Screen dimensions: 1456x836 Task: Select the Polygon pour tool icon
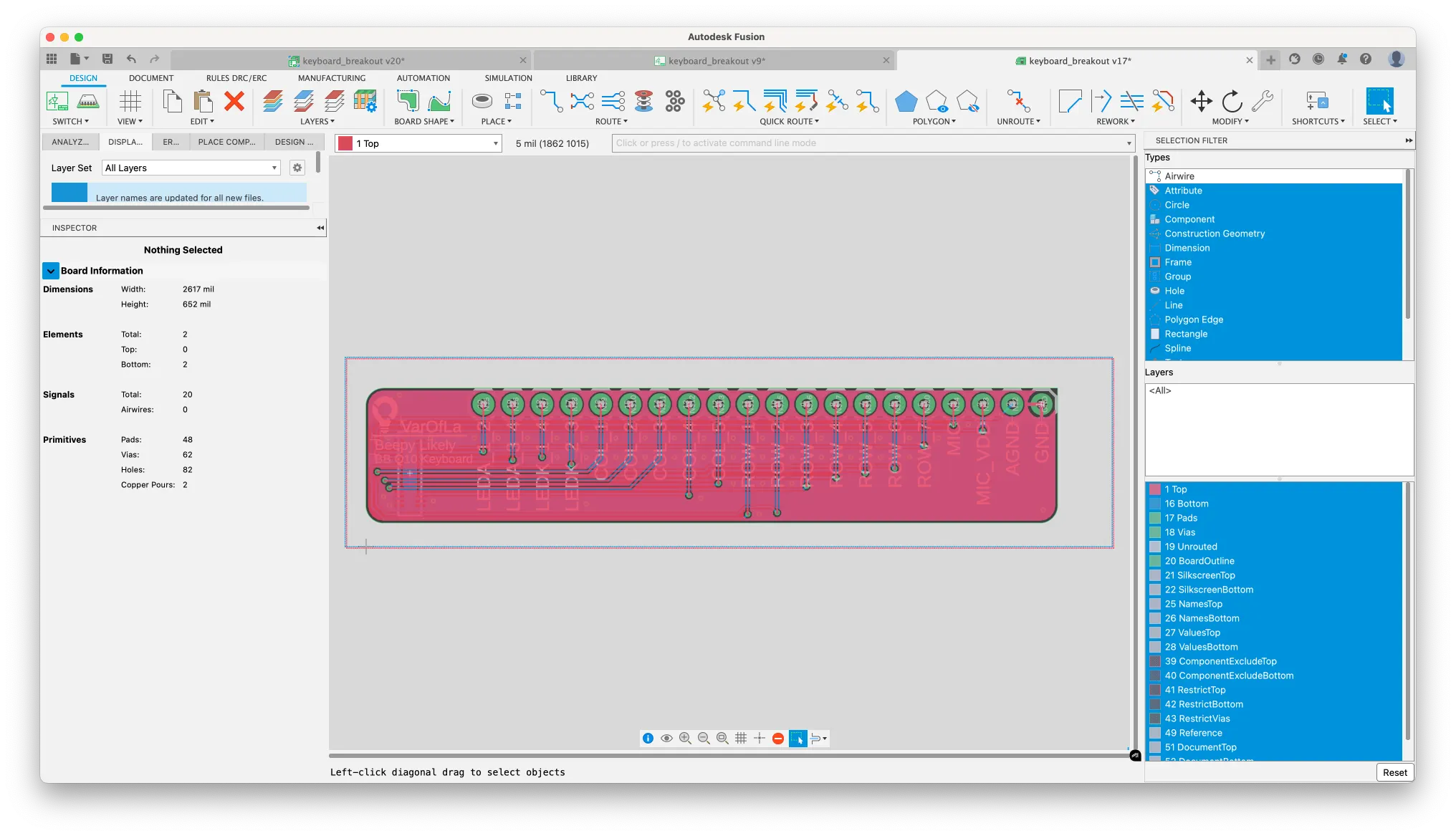click(x=906, y=102)
